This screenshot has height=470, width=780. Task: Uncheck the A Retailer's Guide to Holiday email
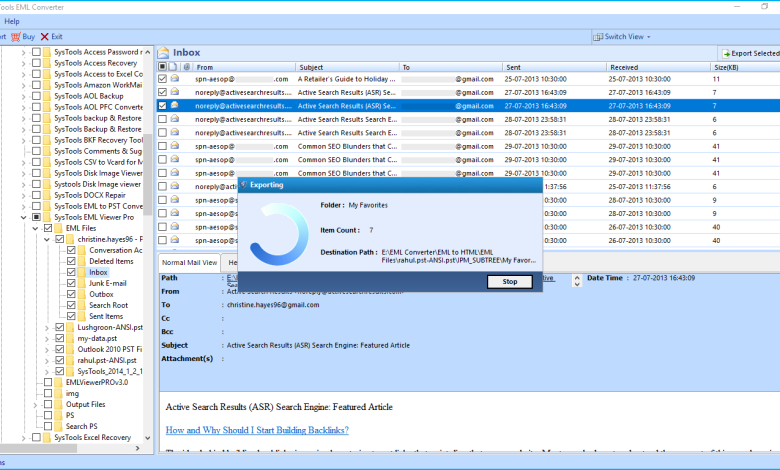(x=162, y=79)
